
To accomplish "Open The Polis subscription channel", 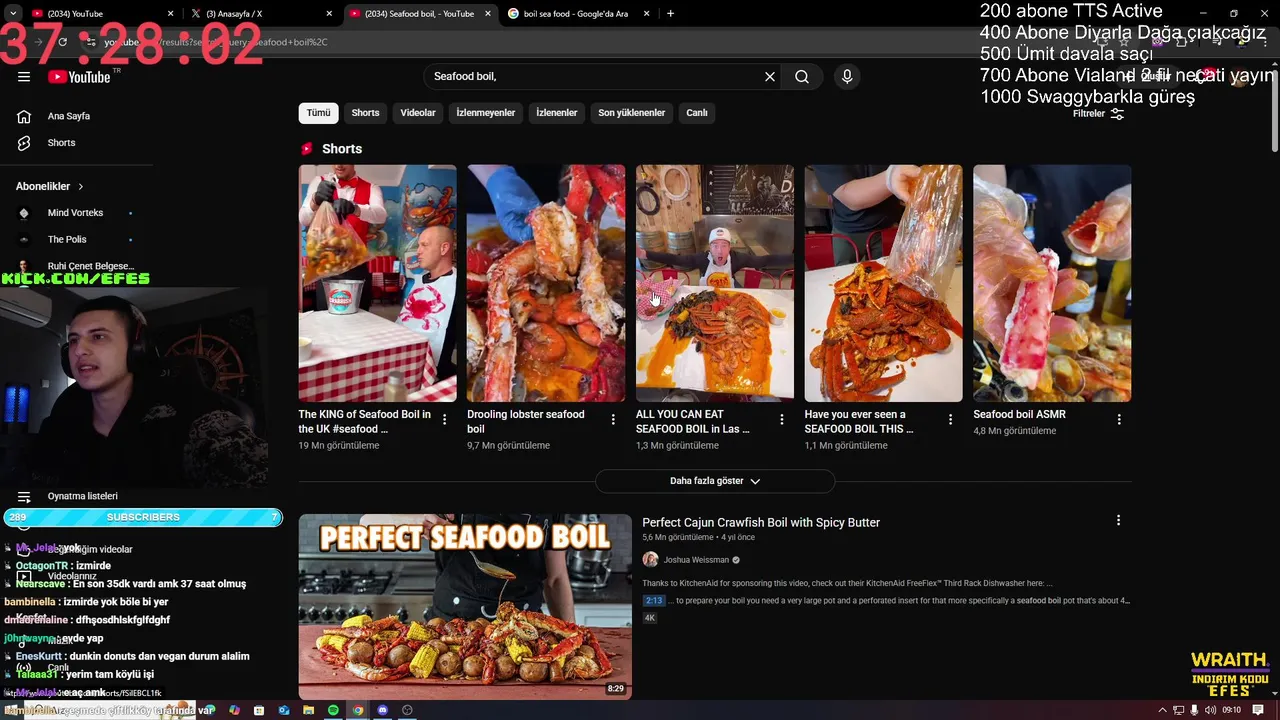I will coord(67,240).
